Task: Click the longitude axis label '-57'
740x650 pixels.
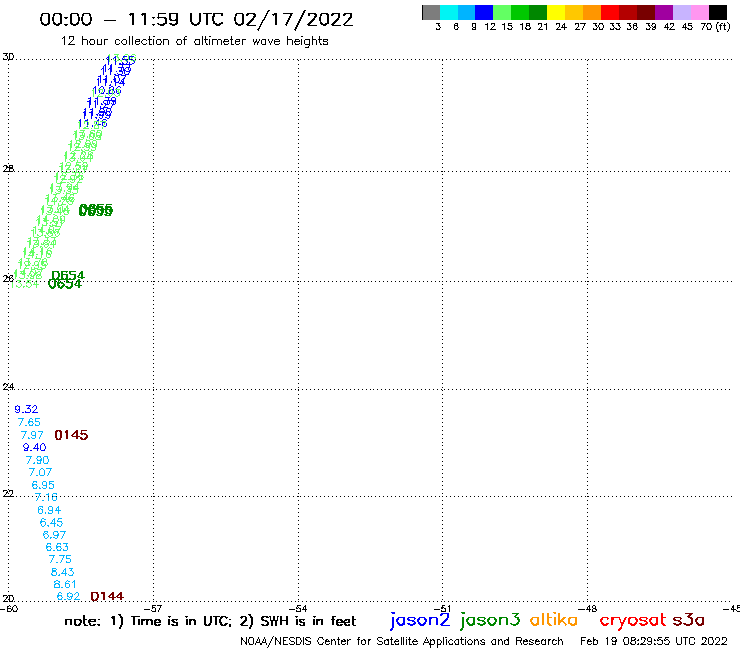Action: pyautogui.click(x=153, y=608)
